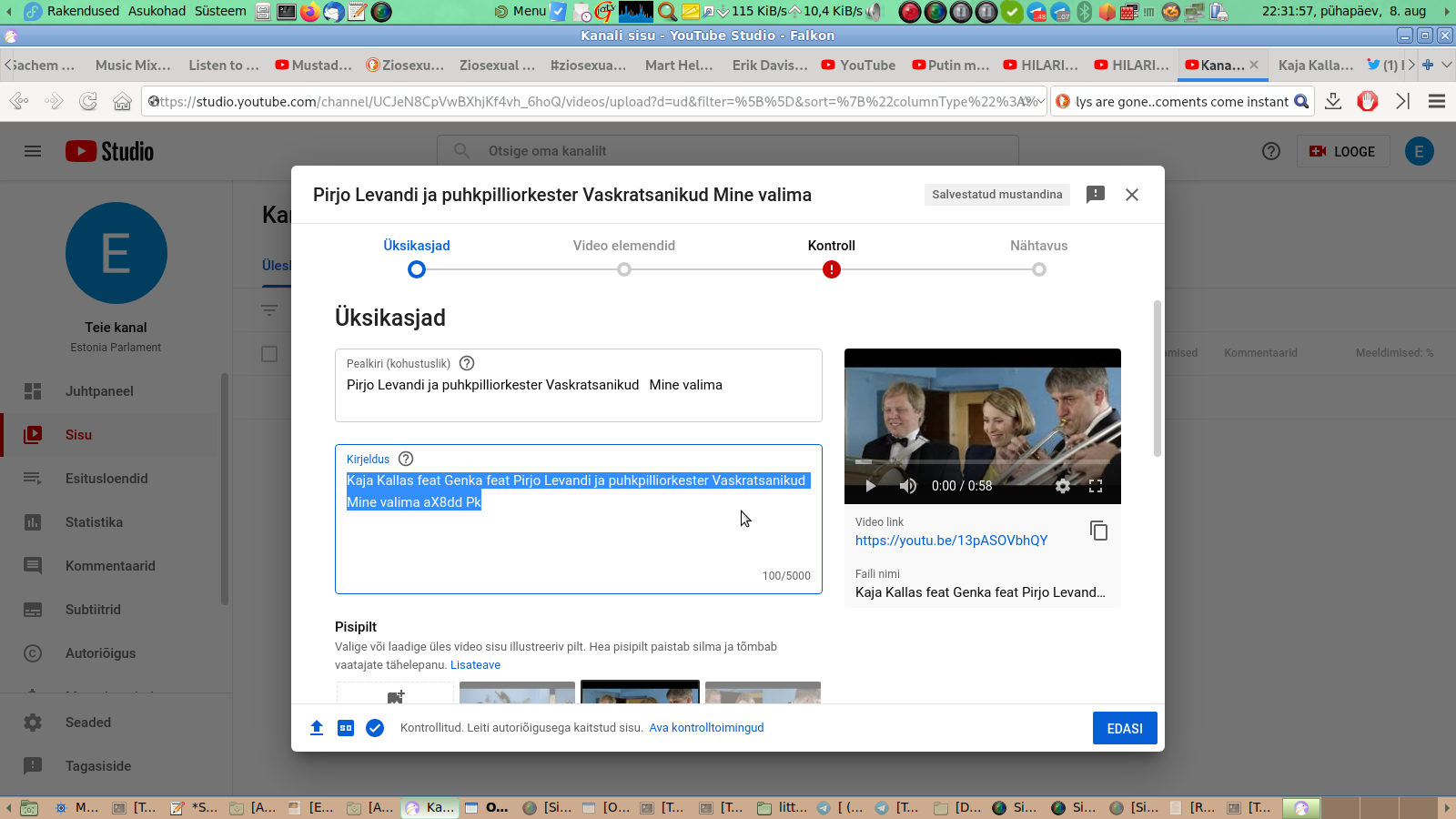1456x819 pixels.
Task: Open Kommentaarid in the sidebar
Action: coord(109,566)
